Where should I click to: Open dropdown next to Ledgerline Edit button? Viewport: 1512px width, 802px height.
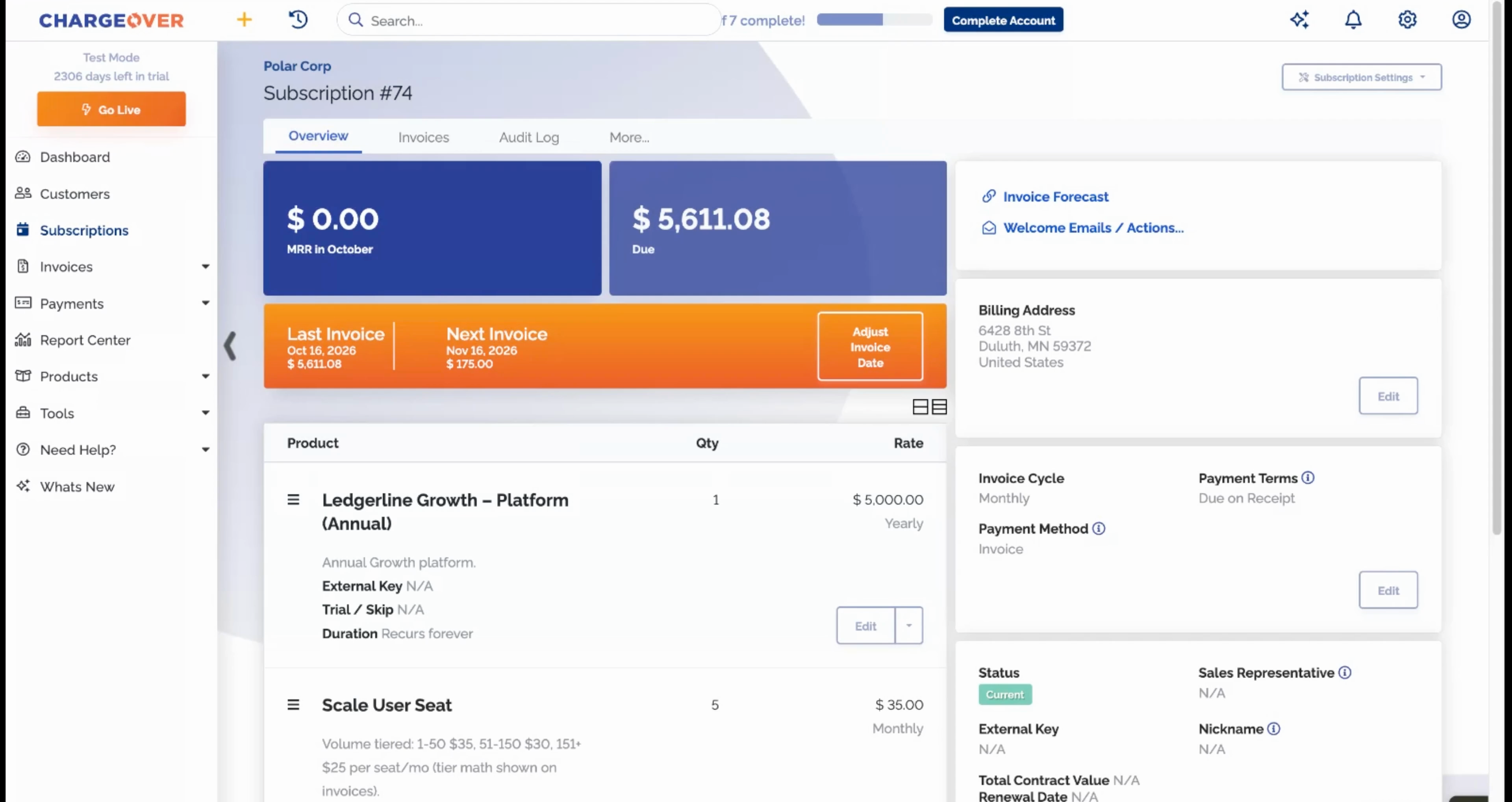coord(909,625)
